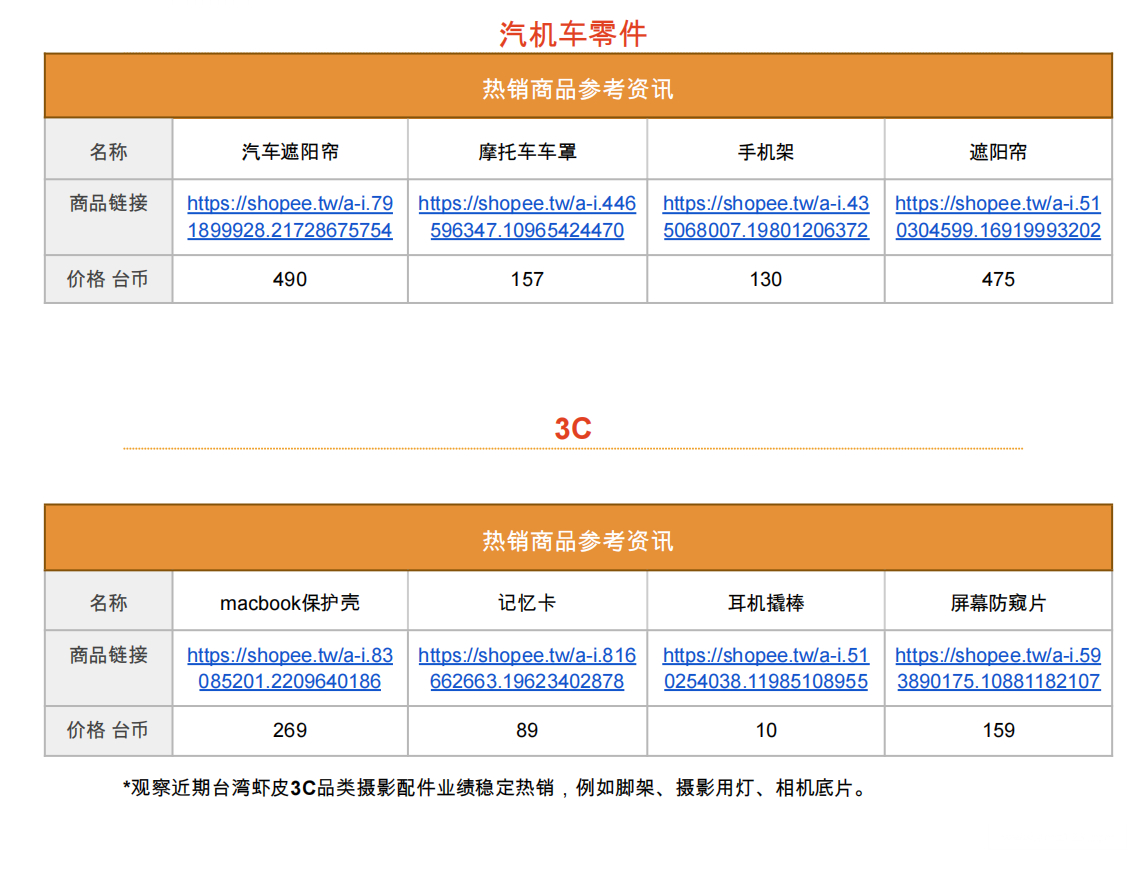Click the 手机架 product hyperlink
Image resolution: width=1148 pixels, height=870 pixels.
tap(765, 217)
